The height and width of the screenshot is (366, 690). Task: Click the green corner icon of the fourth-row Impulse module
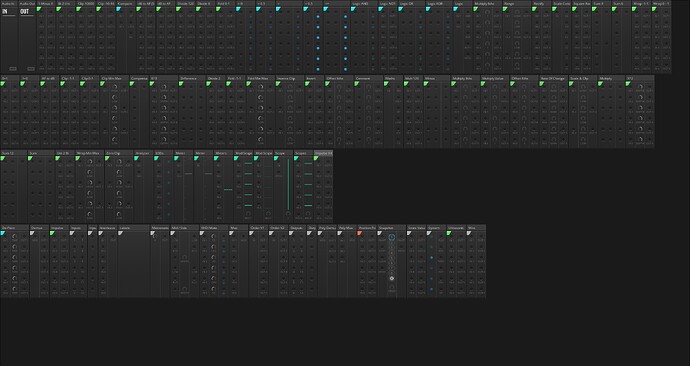[52, 233]
